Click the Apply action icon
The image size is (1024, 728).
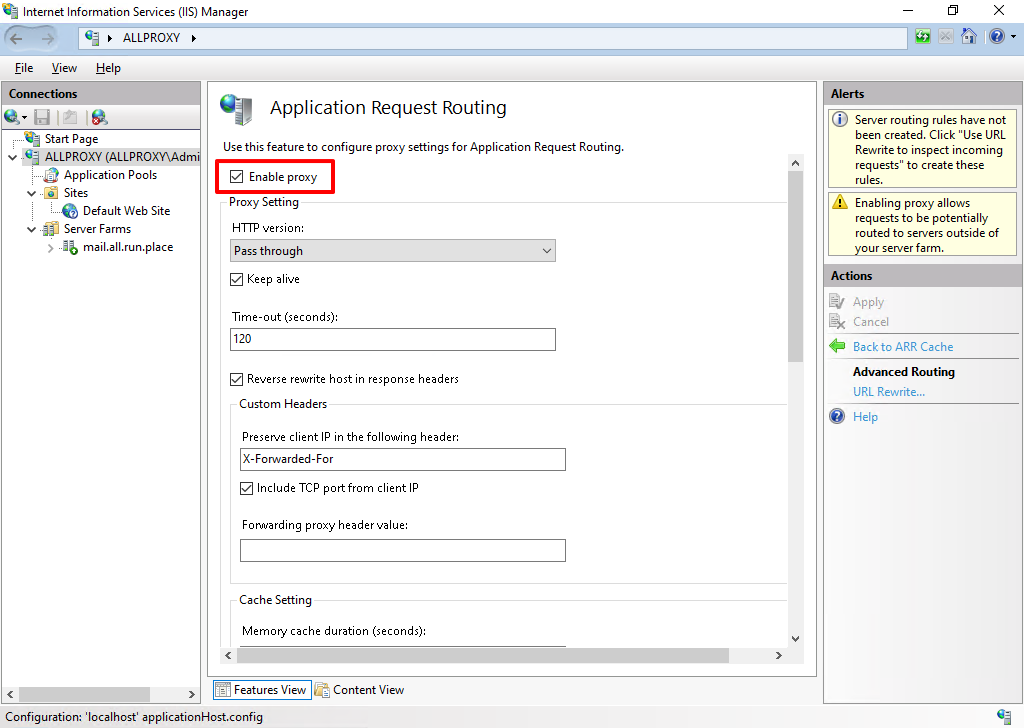[x=837, y=302]
